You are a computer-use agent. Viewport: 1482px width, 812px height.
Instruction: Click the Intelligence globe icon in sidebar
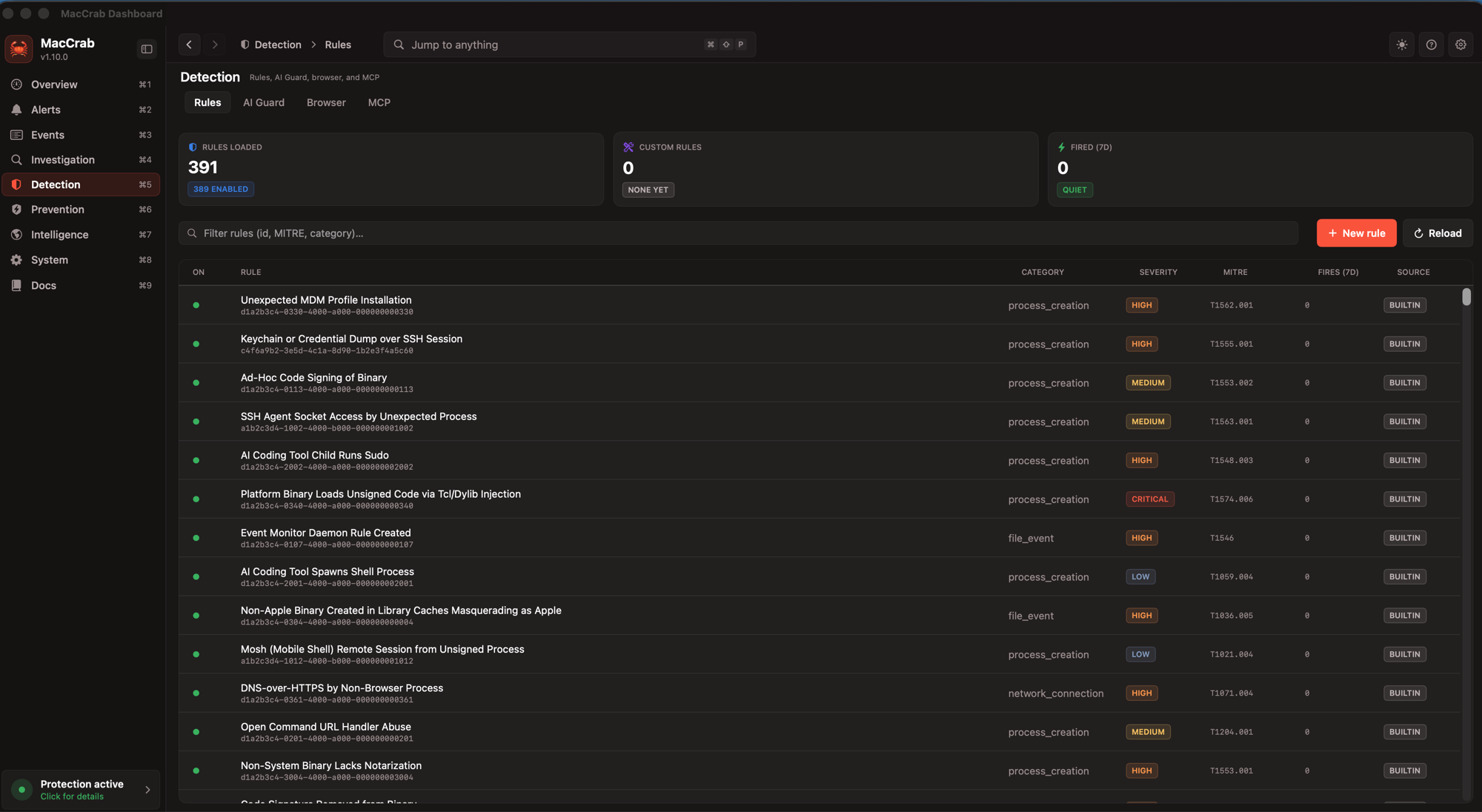pos(16,235)
